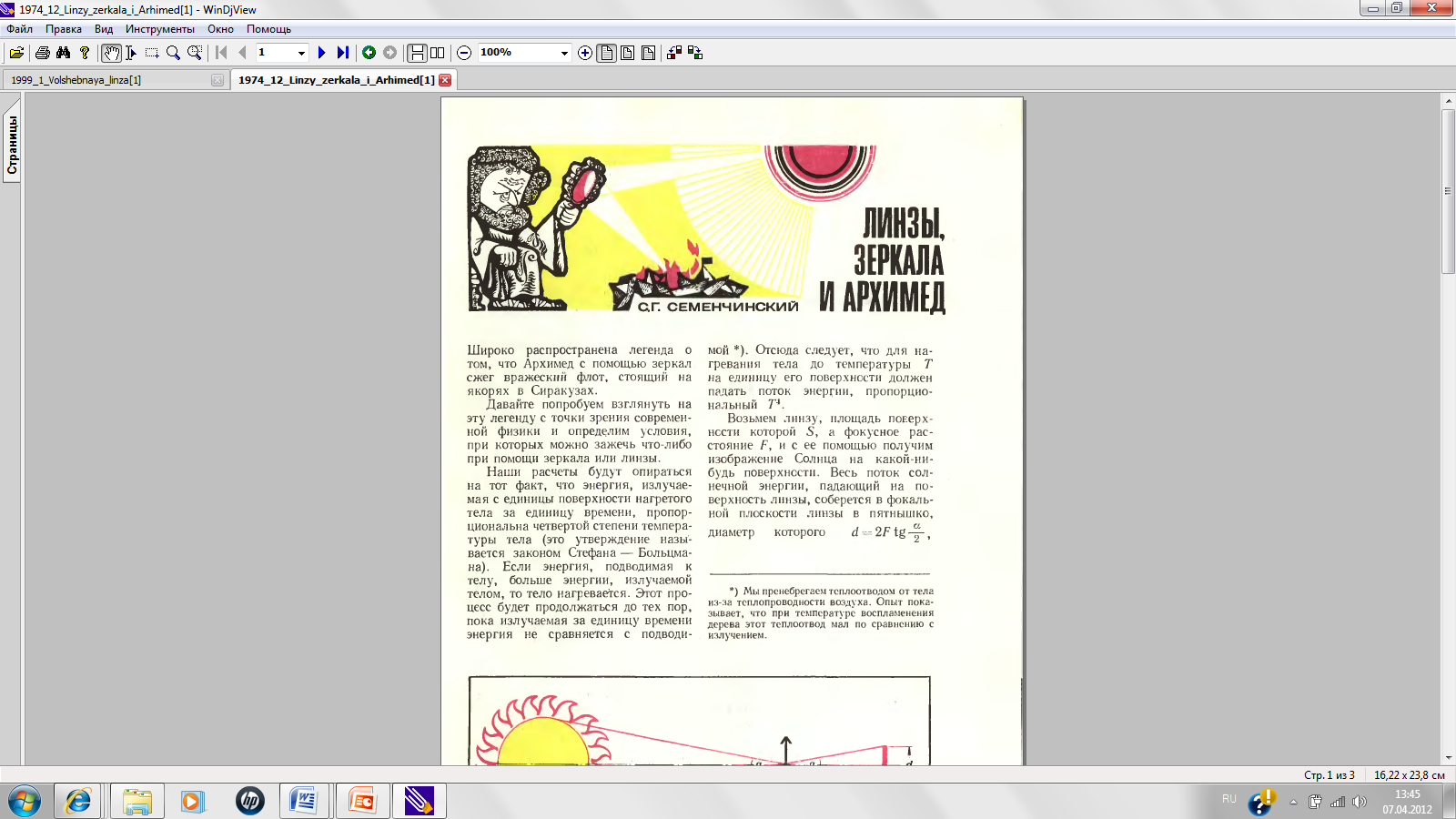Open Find with the binoculars icon
This screenshot has height=819, width=1456.
coord(63,53)
